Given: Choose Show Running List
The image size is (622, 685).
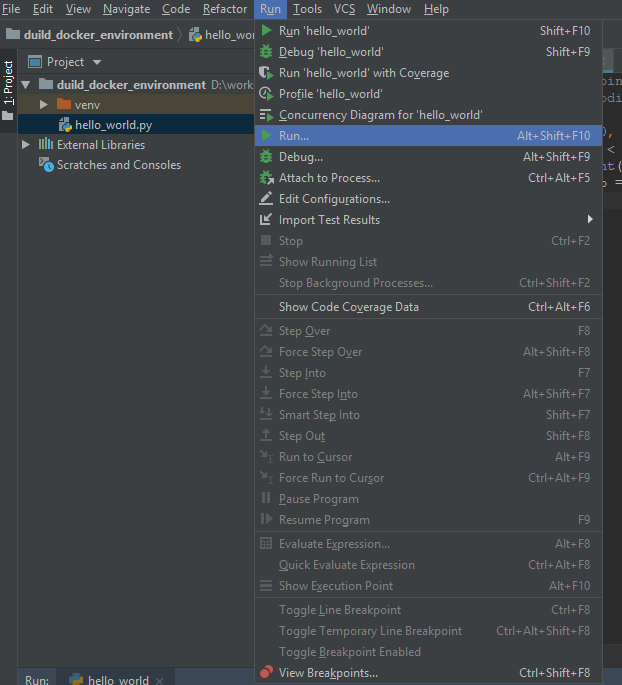Looking at the screenshot, I should [x=428, y=262].
